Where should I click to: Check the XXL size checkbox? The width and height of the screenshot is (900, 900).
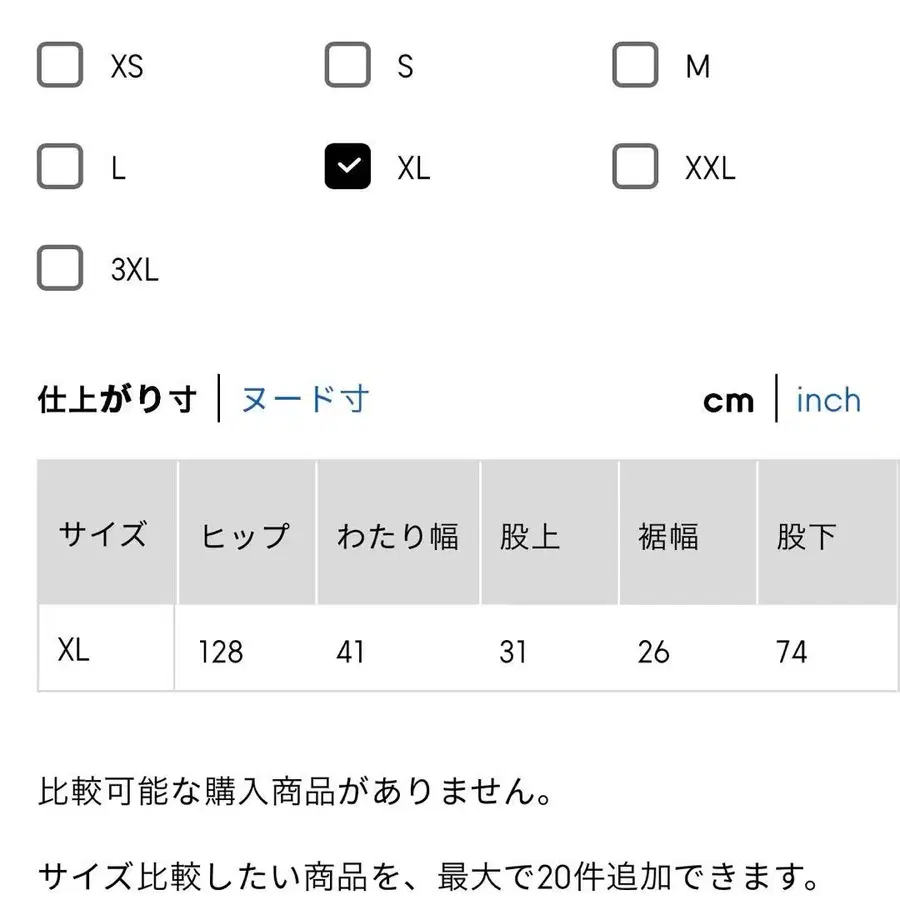click(634, 167)
